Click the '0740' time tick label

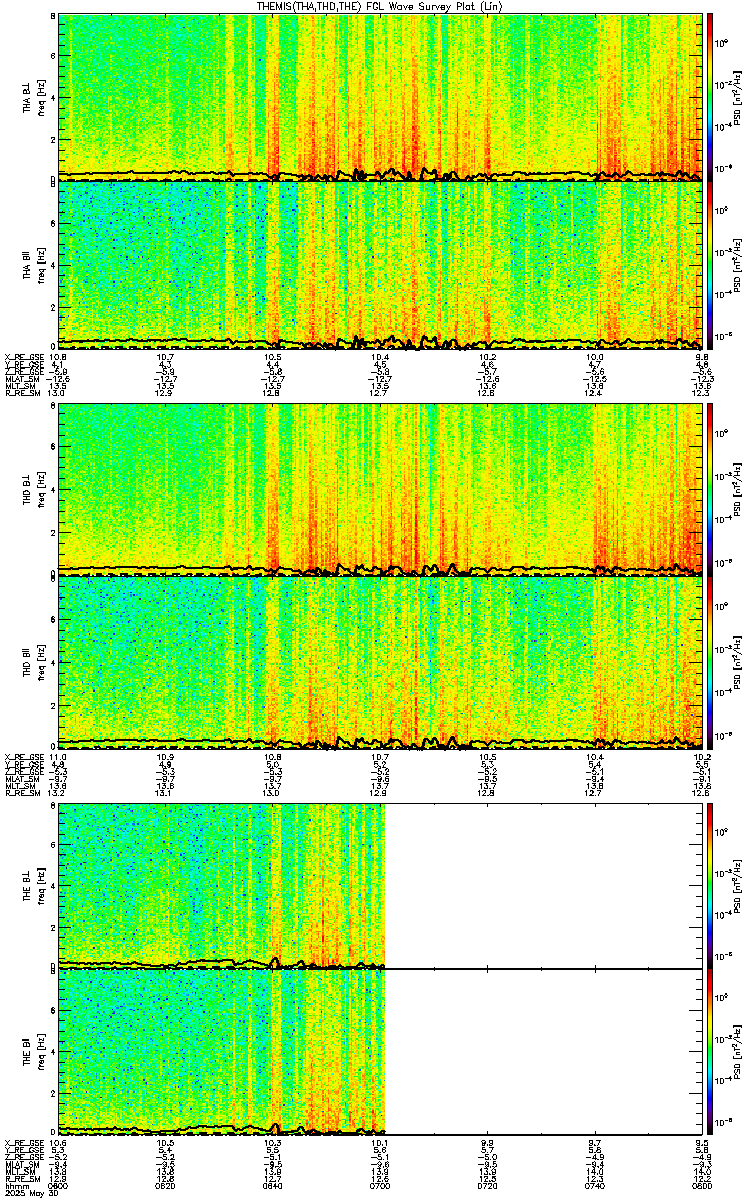click(595, 1185)
